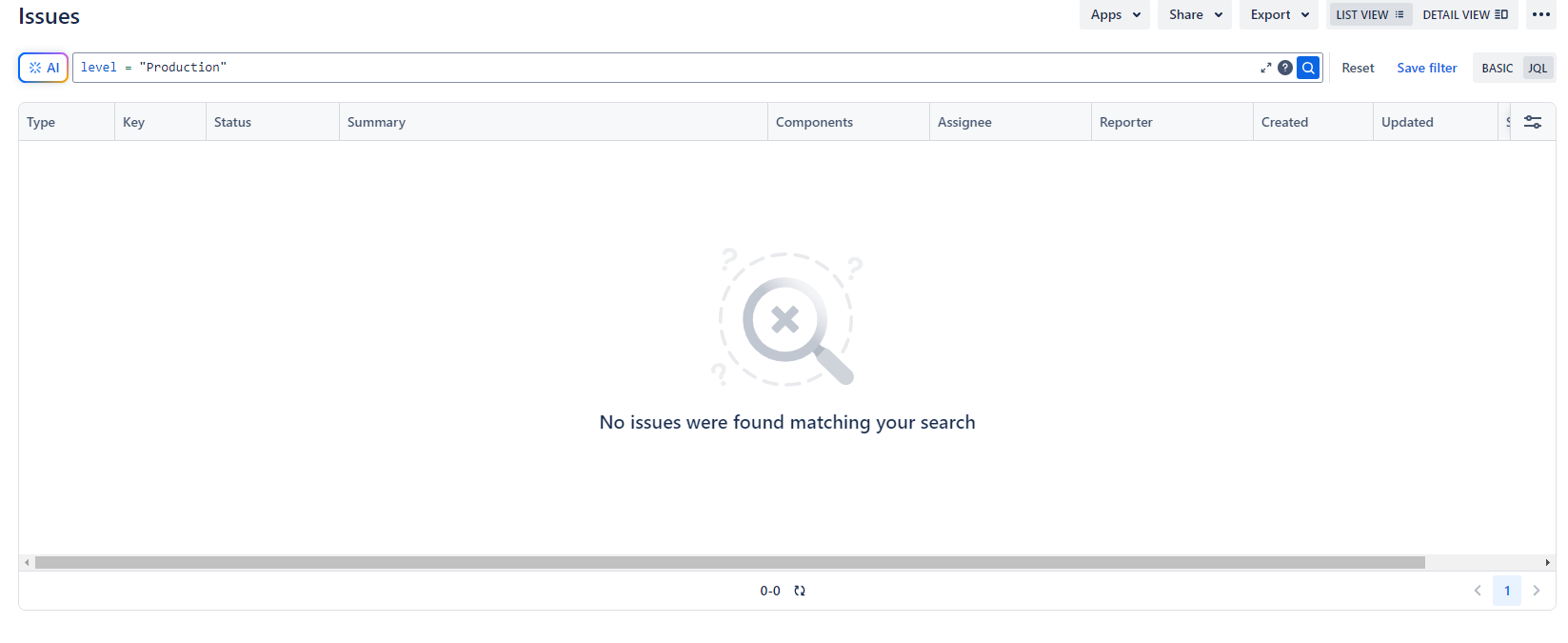The image size is (1568, 643).
Task: Open the Apps dropdown
Action: [x=1115, y=14]
